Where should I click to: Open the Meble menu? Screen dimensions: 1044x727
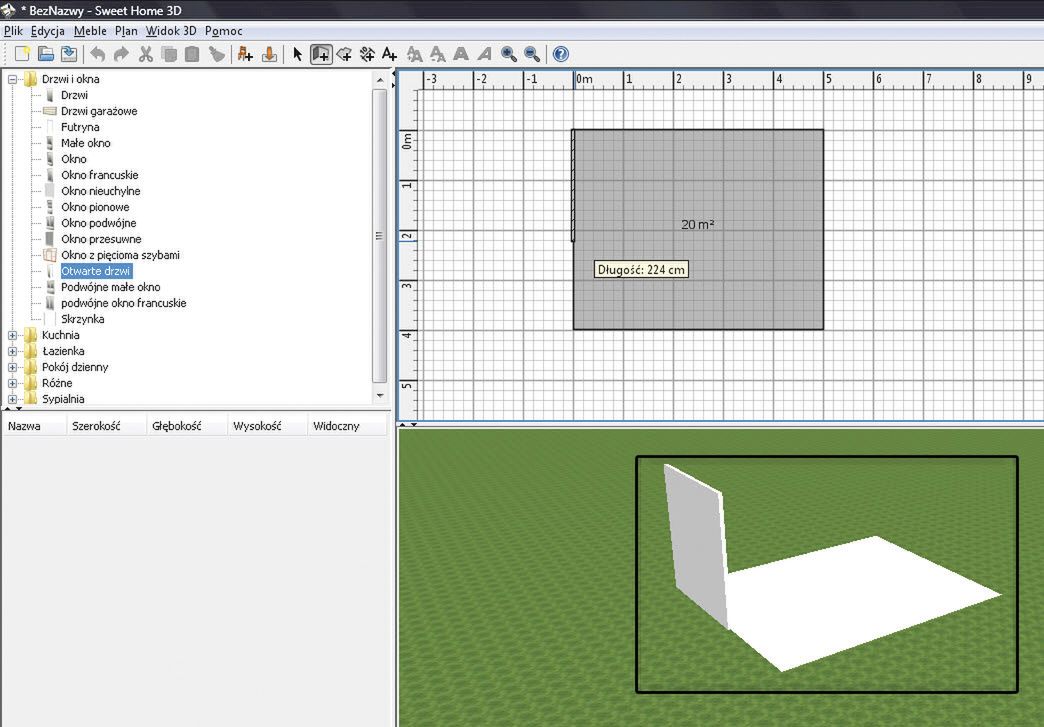(x=90, y=31)
